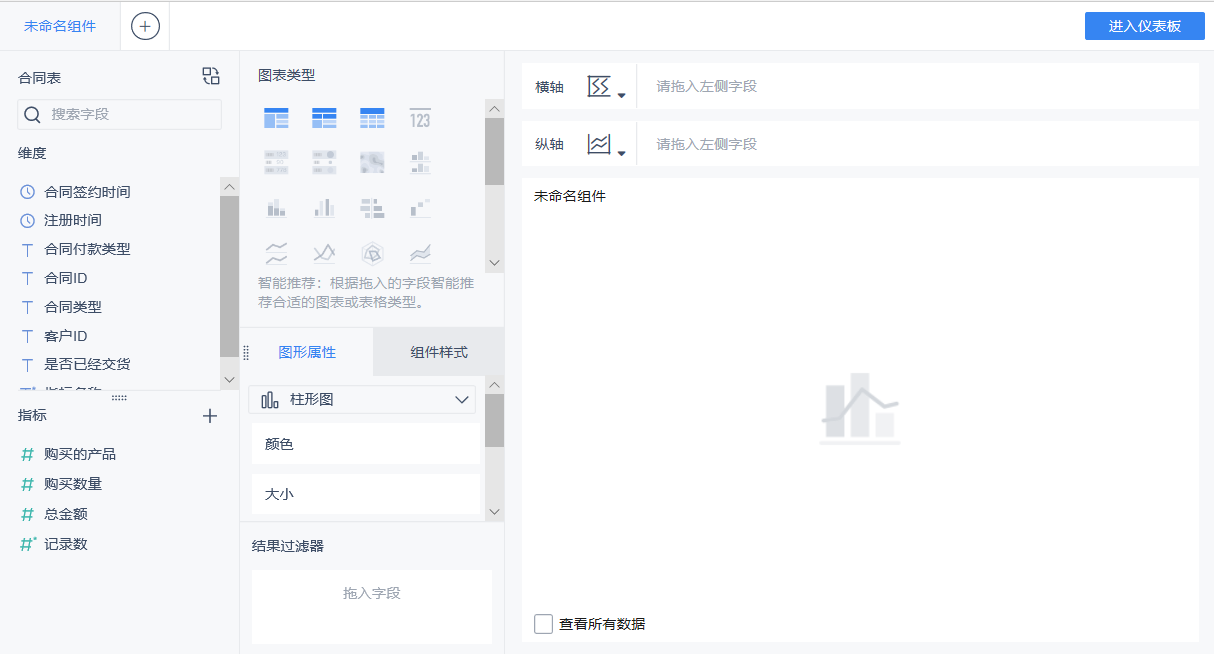Select the detail table chart type icon

pyautogui.click(x=372, y=118)
